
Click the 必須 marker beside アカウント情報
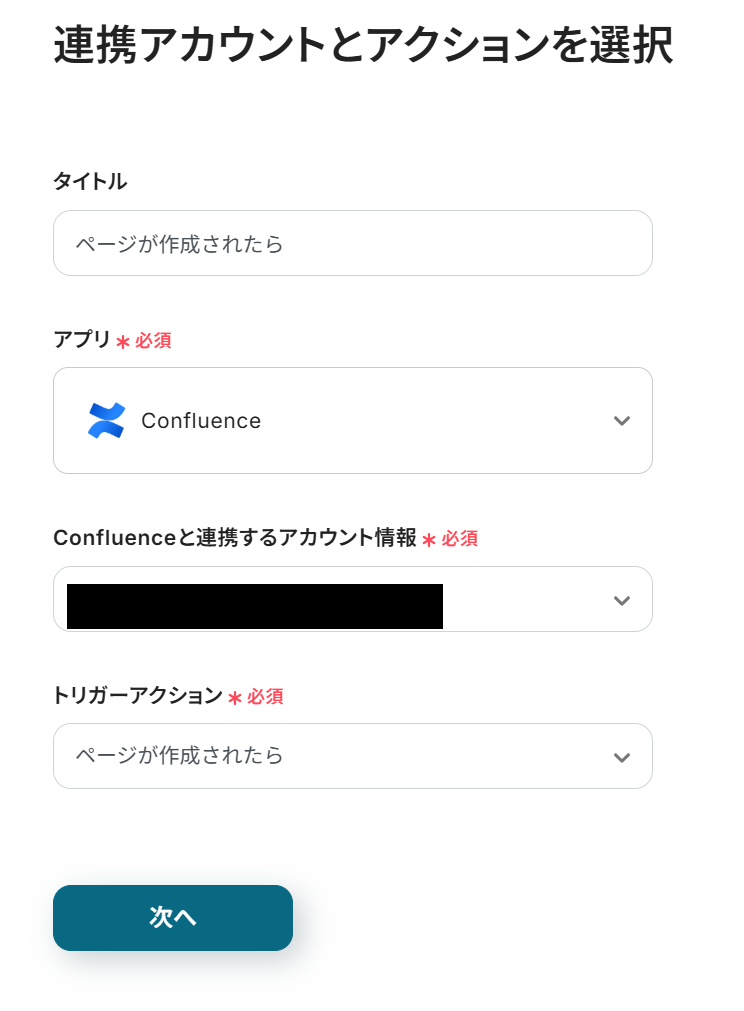(459, 538)
